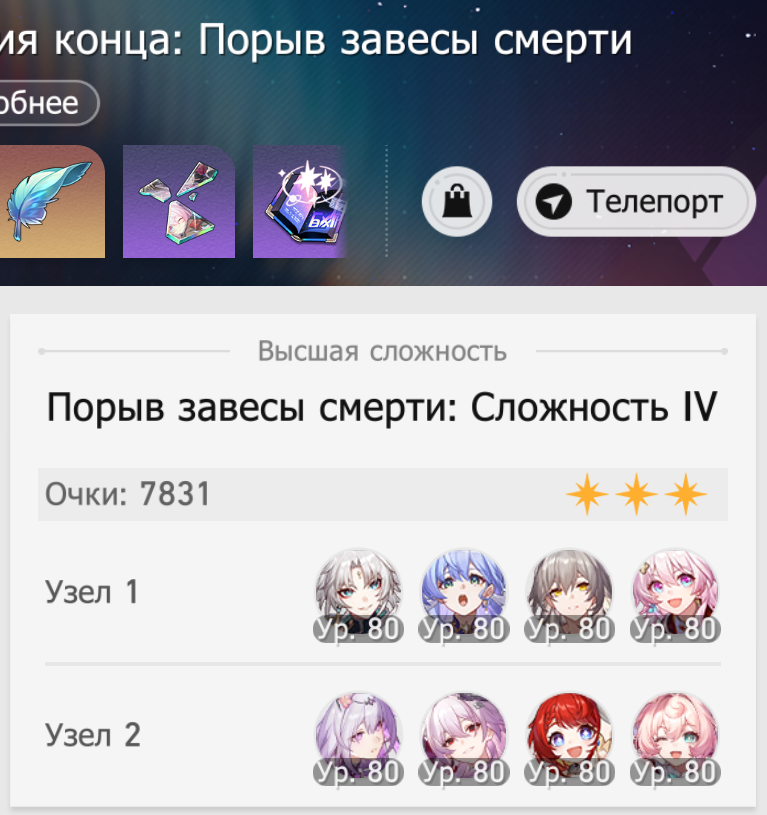This screenshot has width=767, height=815.
Task: Select the crystal shards reward item
Action: 179,201
